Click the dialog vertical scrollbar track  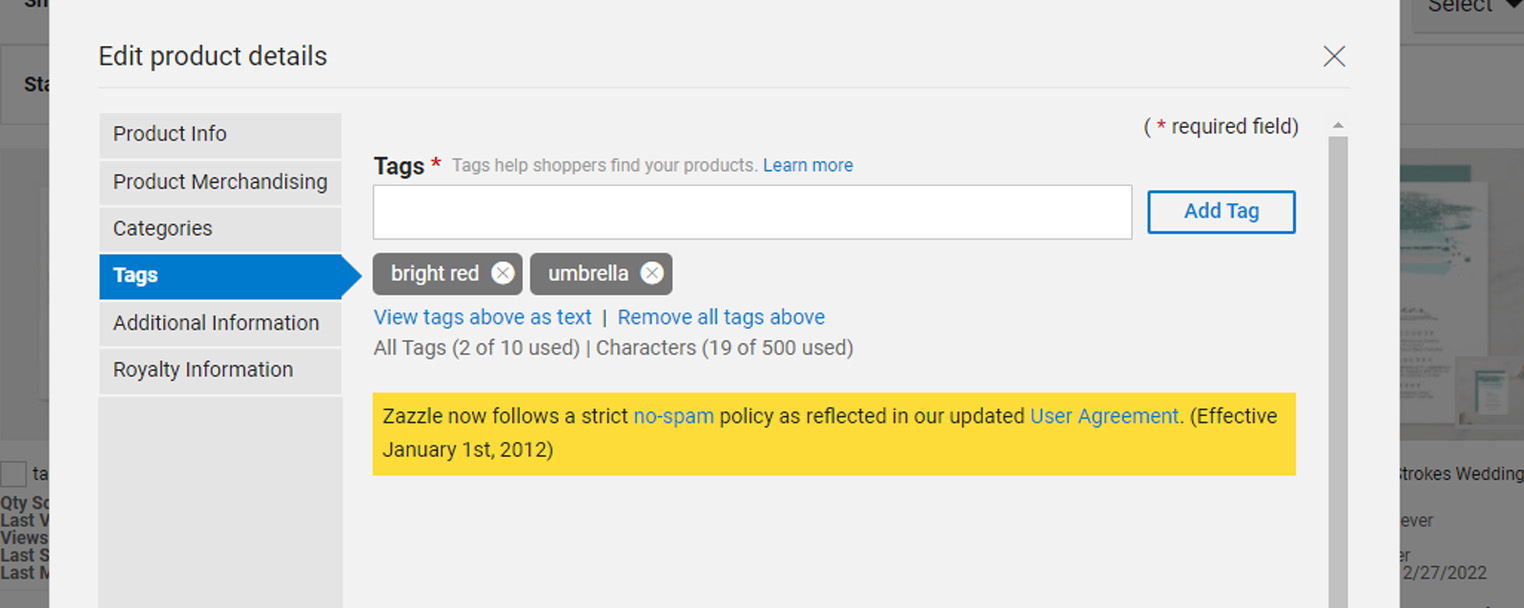(1338, 372)
